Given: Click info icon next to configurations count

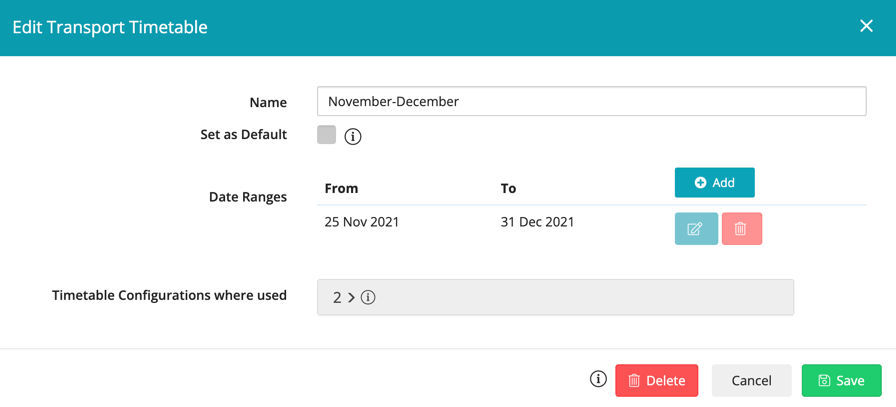Looking at the screenshot, I should pos(368,298).
